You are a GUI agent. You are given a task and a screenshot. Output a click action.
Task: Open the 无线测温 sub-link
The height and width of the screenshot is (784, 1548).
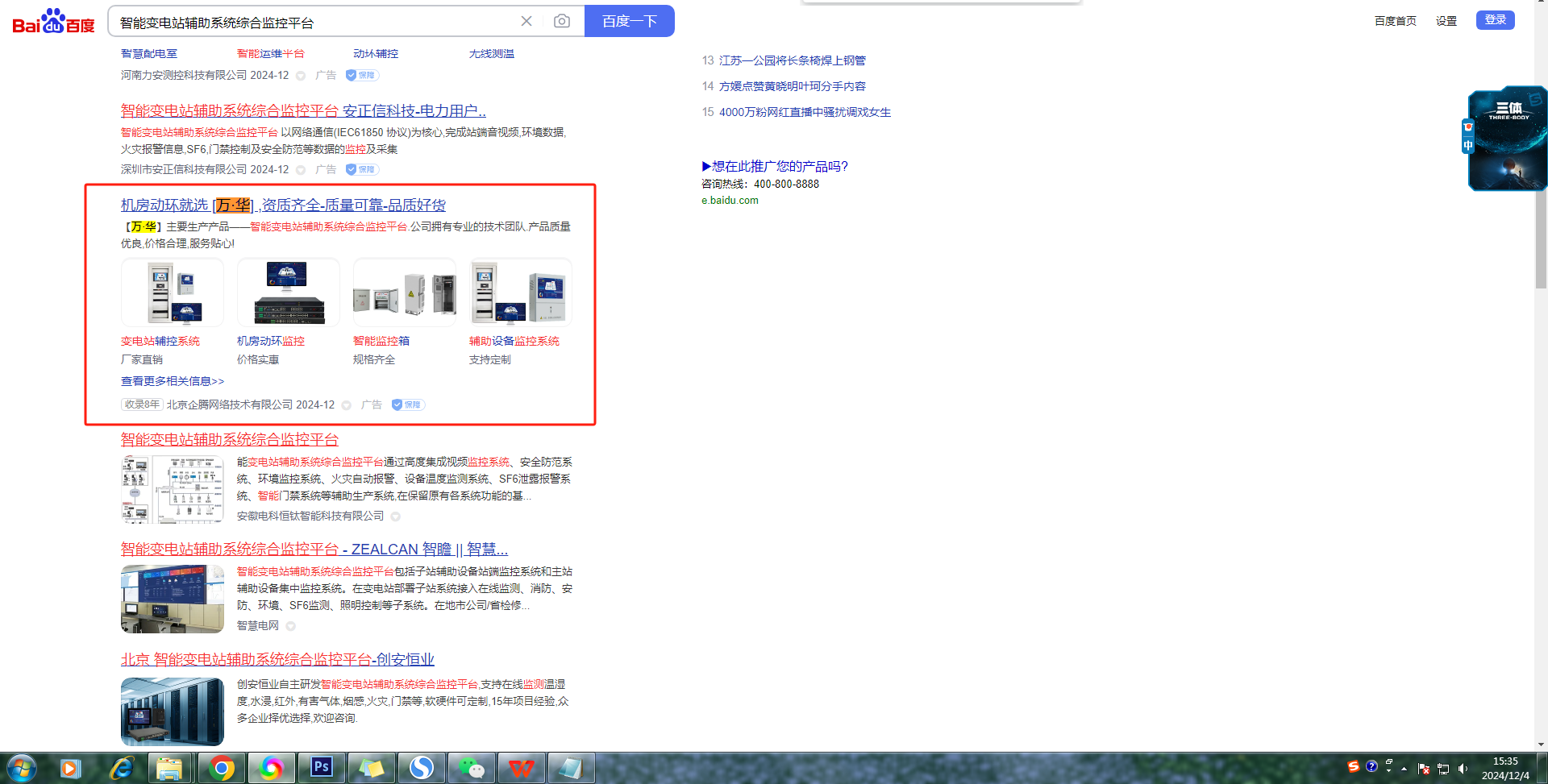pyautogui.click(x=492, y=54)
